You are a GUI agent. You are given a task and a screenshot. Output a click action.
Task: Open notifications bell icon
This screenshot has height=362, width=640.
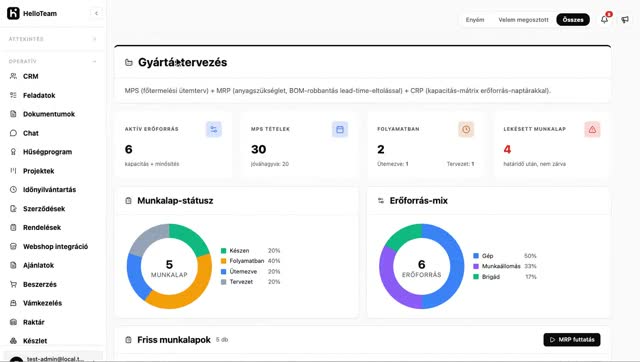pos(604,19)
